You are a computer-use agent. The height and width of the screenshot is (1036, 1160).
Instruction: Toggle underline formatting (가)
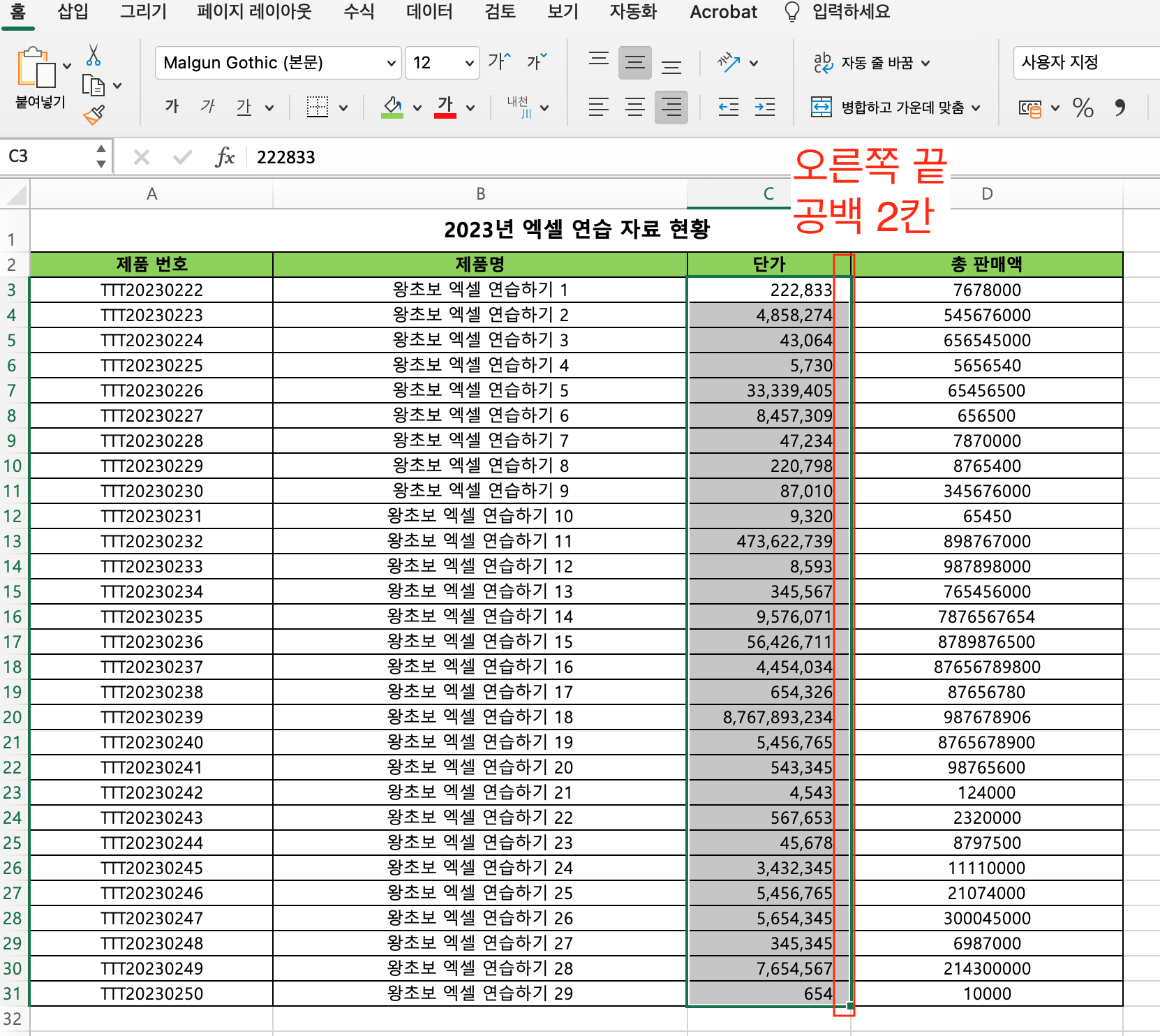click(244, 107)
